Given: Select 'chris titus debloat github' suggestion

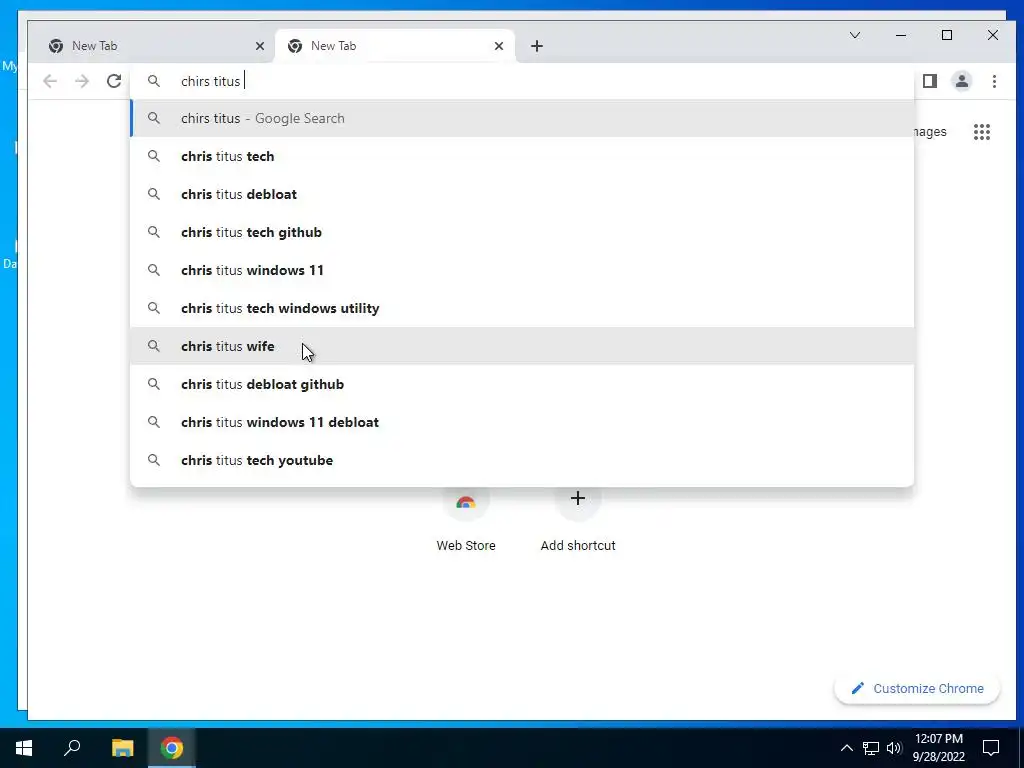Looking at the screenshot, I should [522, 384].
